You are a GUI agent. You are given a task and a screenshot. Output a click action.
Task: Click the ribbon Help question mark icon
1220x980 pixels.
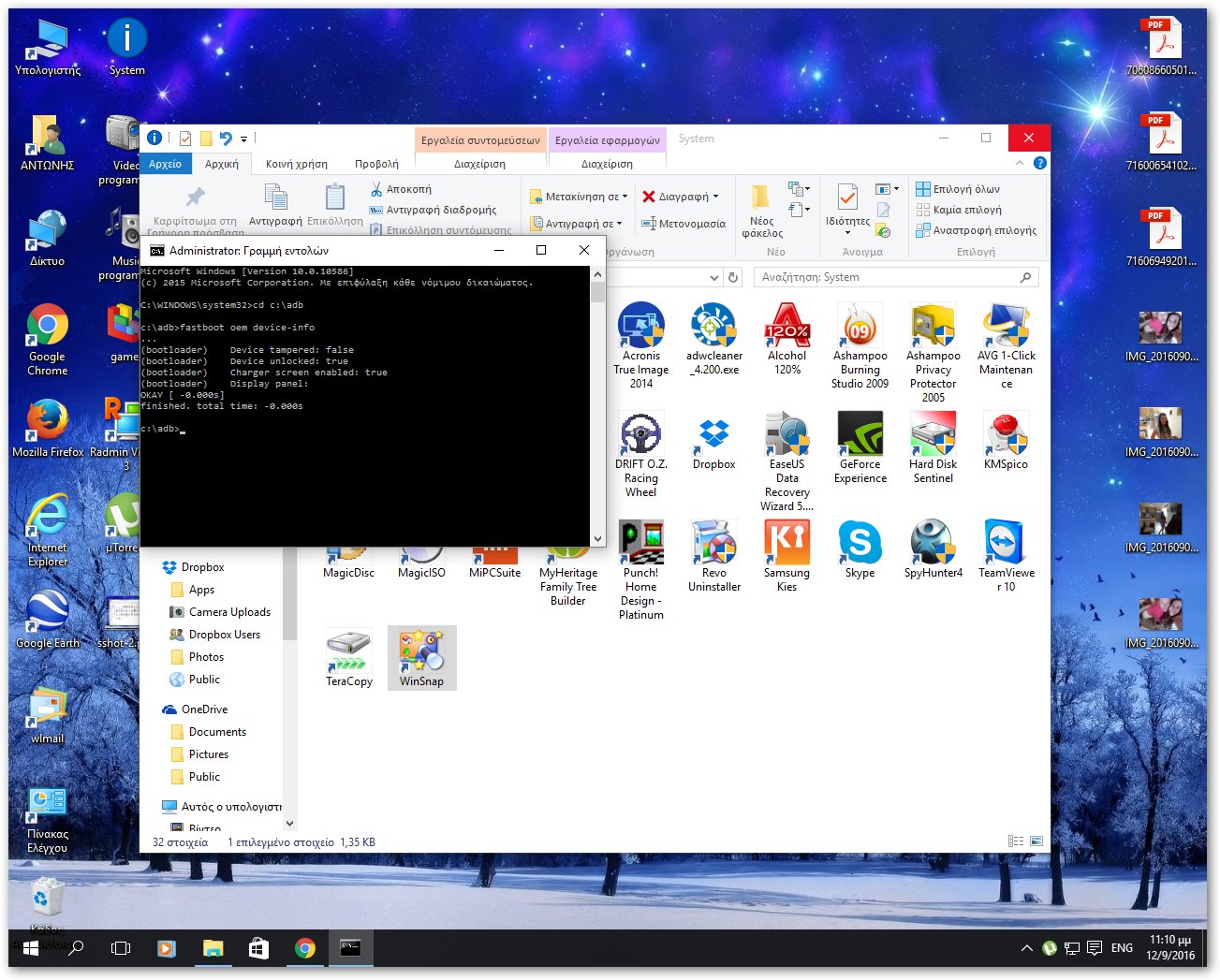pyautogui.click(x=1039, y=163)
